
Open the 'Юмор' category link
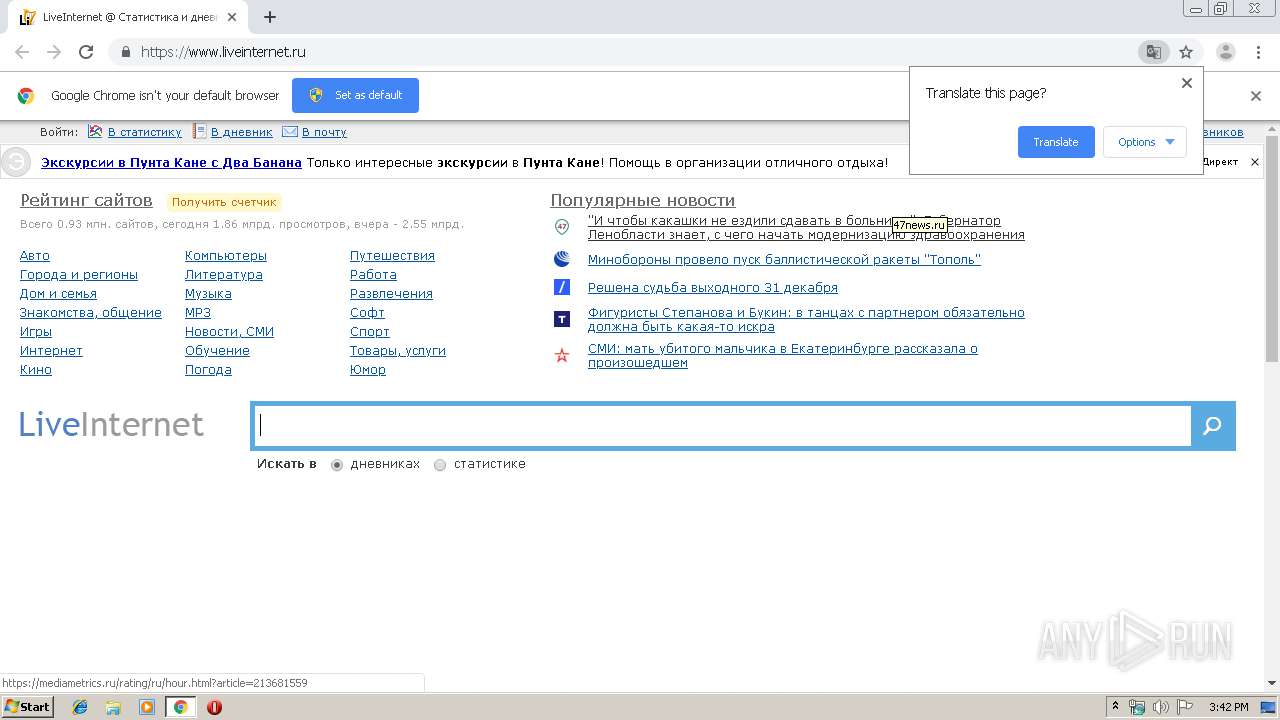[x=368, y=370]
